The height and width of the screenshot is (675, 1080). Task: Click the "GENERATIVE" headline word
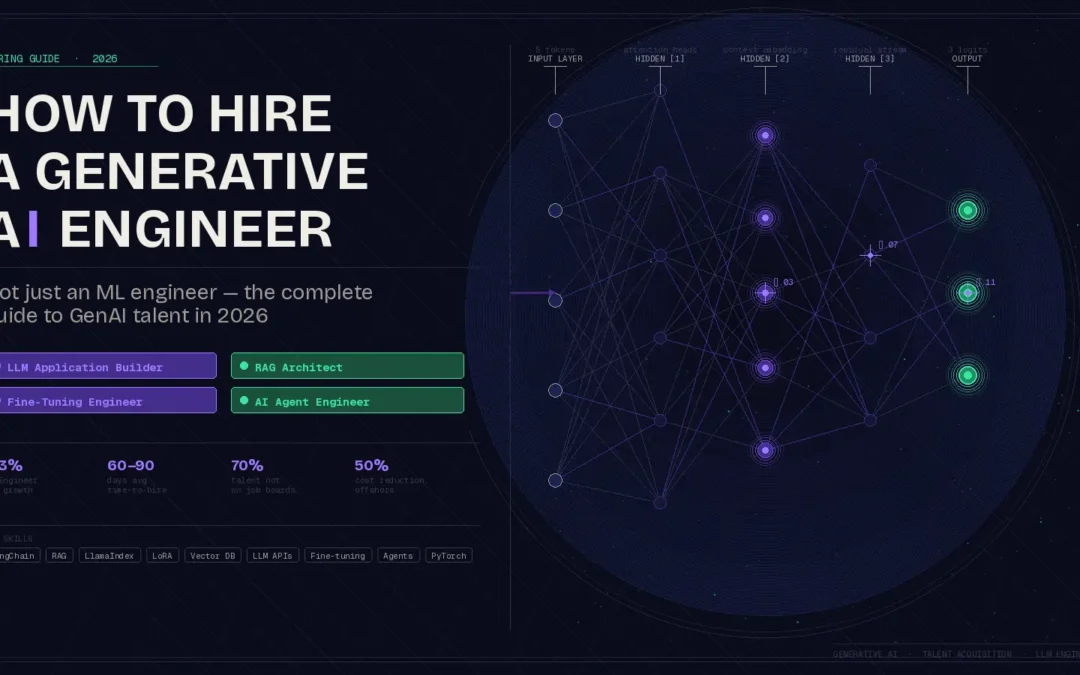click(202, 172)
